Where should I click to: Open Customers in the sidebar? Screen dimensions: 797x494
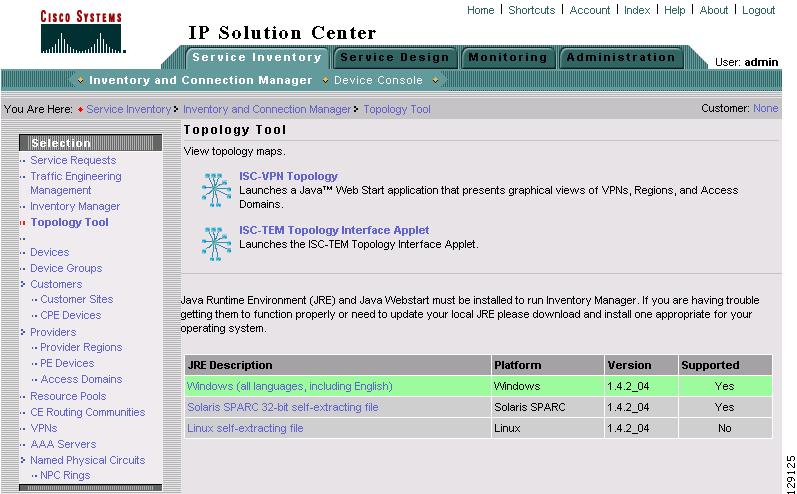click(x=56, y=284)
